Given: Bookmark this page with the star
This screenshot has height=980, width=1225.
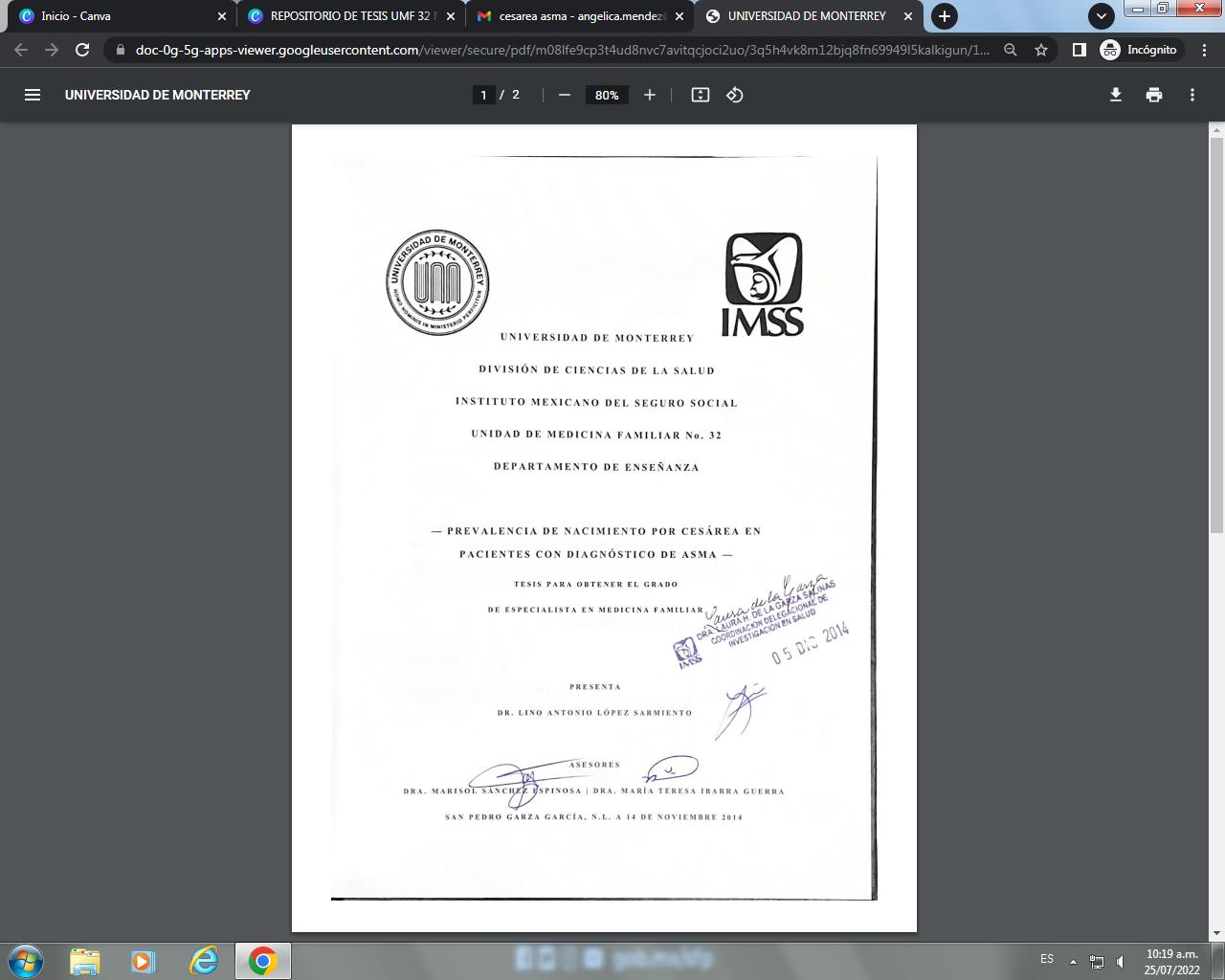Looking at the screenshot, I should [x=1041, y=50].
